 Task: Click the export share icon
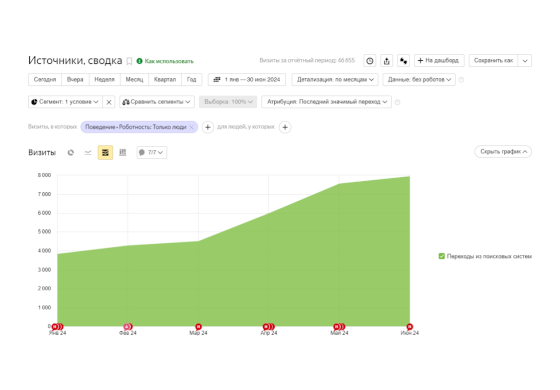point(386,61)
